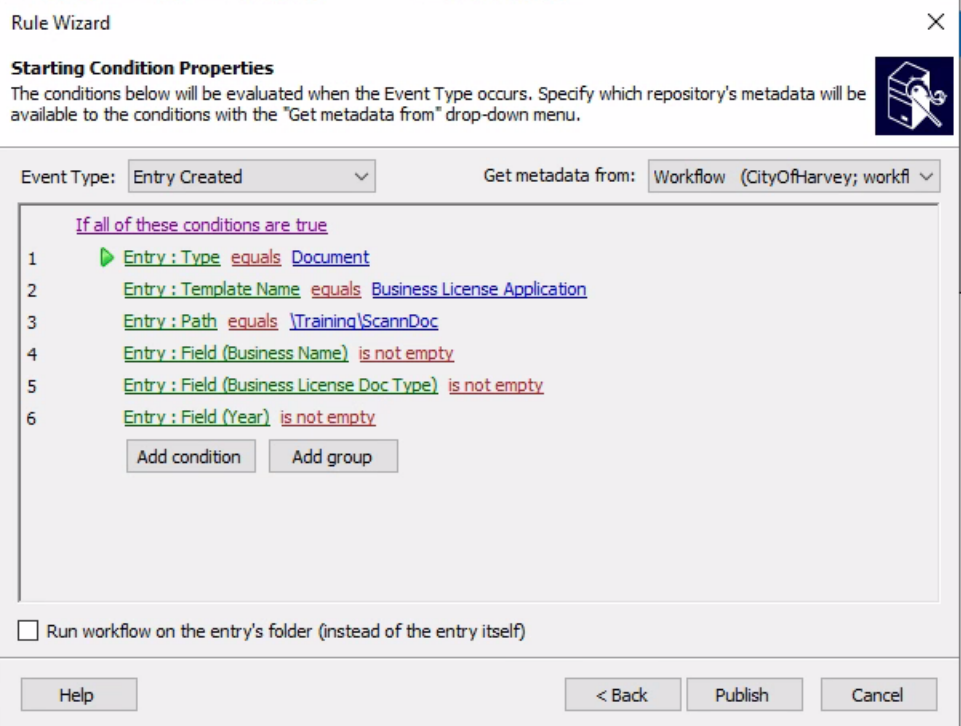
Task: Click the Entry : Type condition link
Action: 171,258
